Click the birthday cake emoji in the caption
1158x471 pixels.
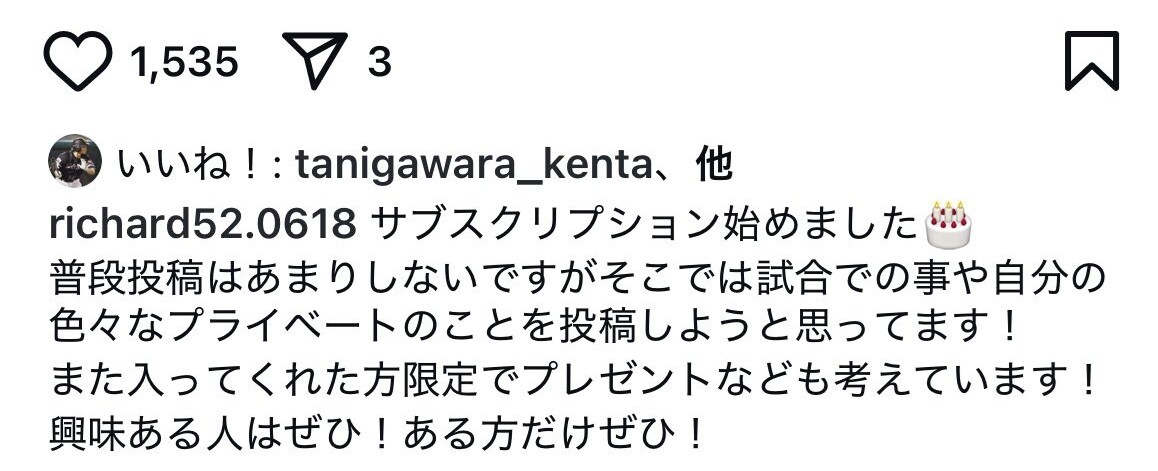(x=948, y=225)
